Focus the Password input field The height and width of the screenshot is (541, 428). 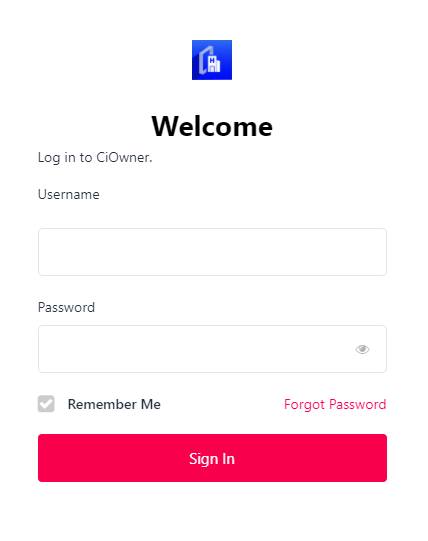pos(212,349)
